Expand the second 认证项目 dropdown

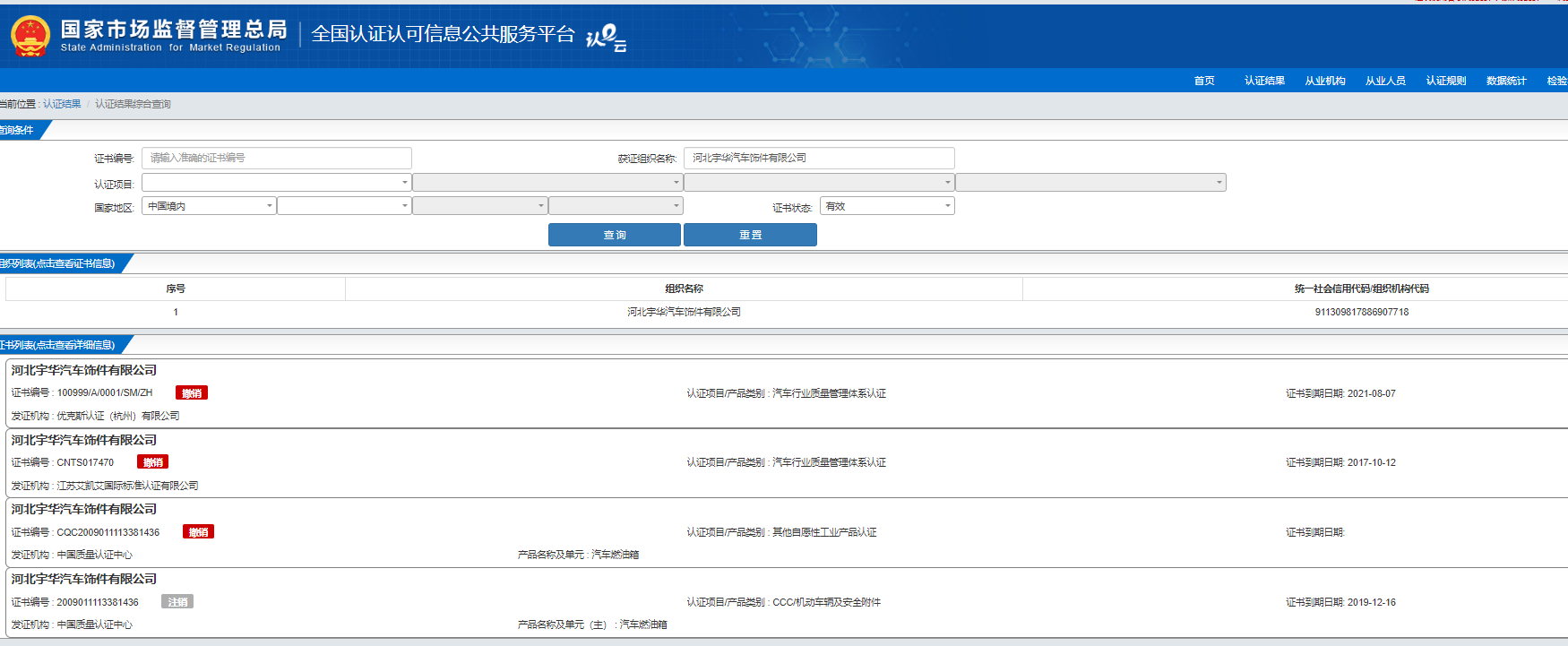tap(547, 182)
